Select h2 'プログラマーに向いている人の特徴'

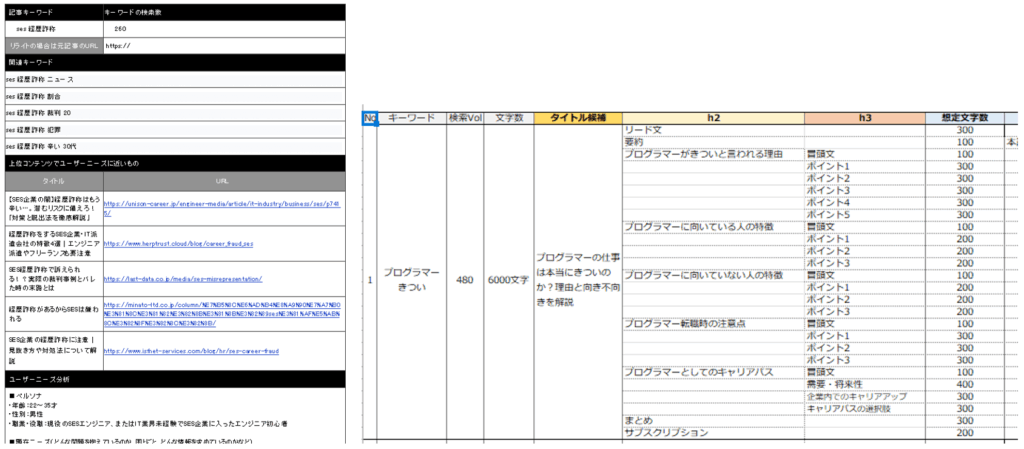[x=713, y=227]
